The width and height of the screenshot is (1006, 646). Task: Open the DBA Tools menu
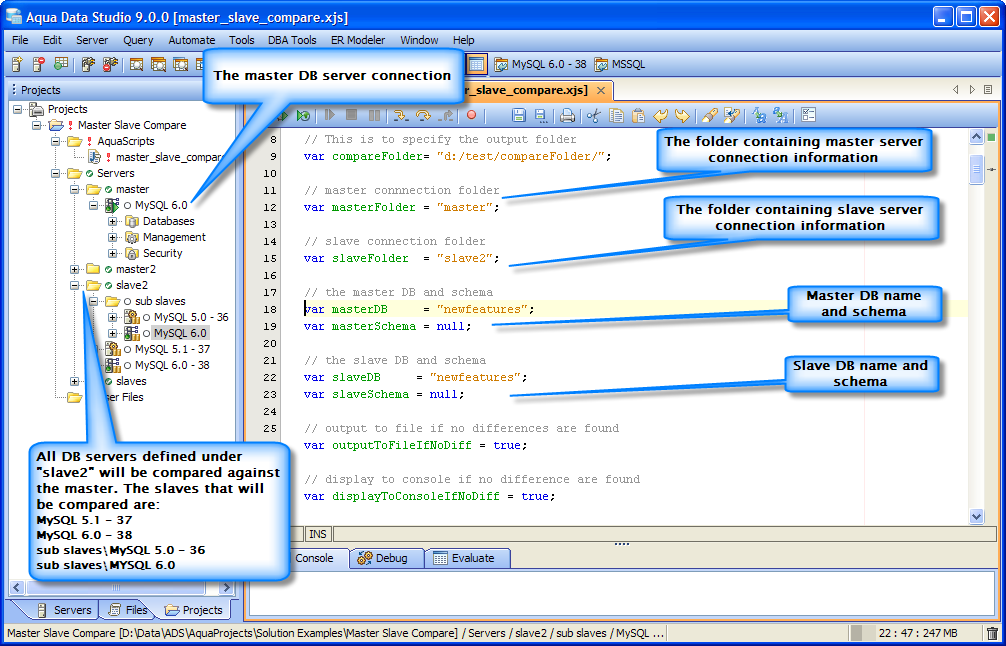(x=292, y=40)
